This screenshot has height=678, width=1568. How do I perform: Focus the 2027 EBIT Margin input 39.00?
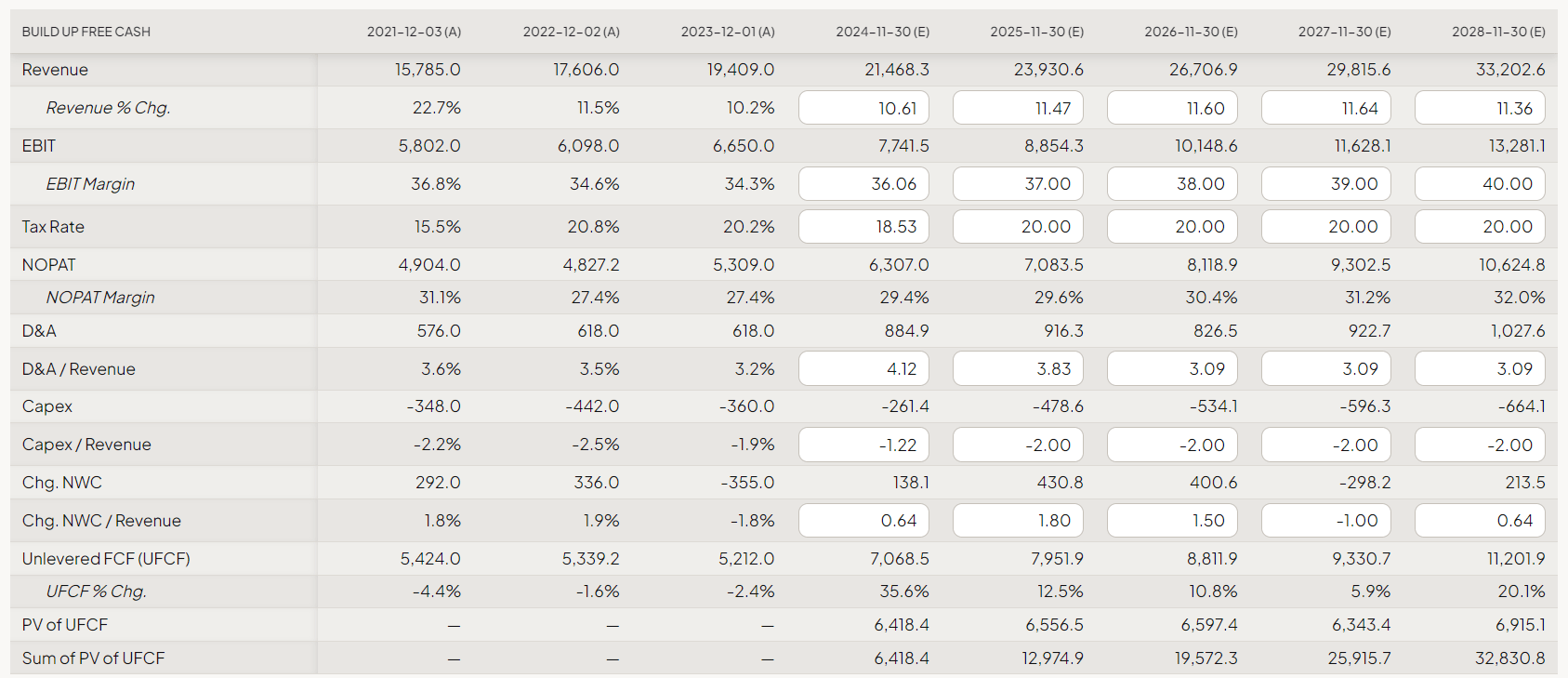point(1326,184)
